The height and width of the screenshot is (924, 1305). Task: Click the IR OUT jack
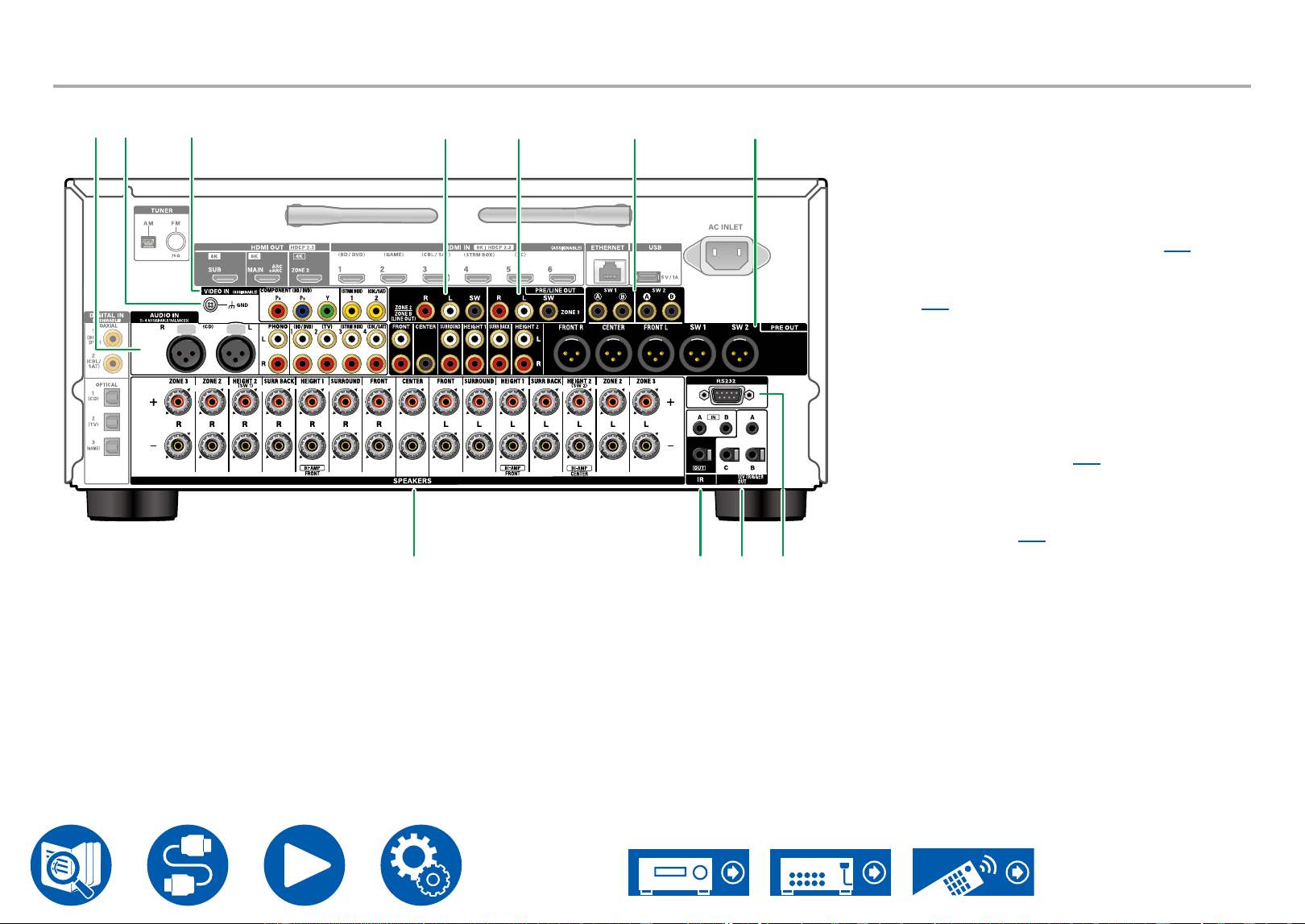699,456
